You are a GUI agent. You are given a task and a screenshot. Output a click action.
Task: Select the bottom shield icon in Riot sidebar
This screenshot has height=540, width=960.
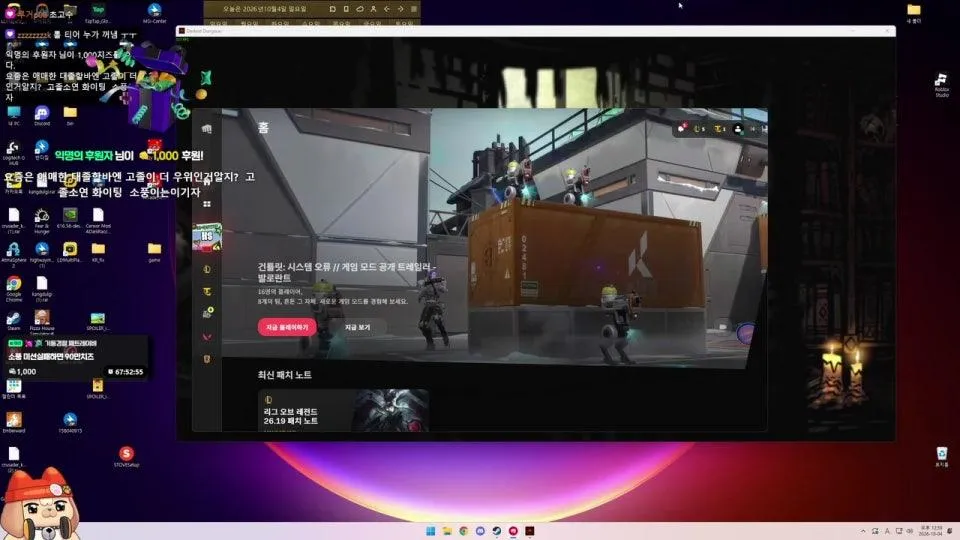(x=207, y=359)
